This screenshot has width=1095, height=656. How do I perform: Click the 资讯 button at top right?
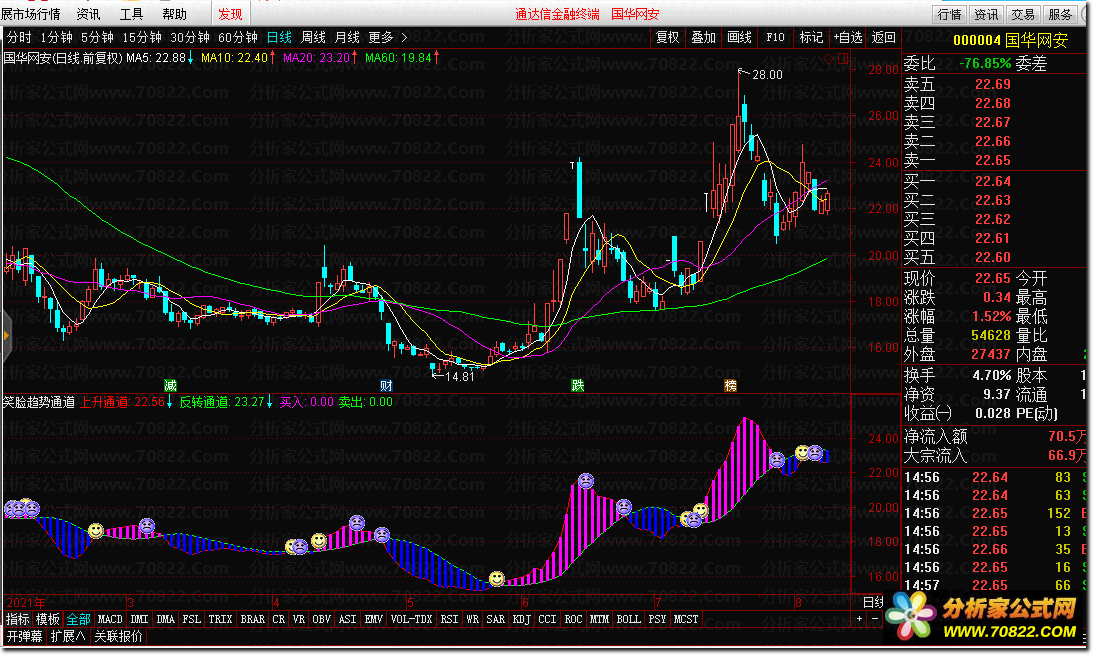click(987, 15)
